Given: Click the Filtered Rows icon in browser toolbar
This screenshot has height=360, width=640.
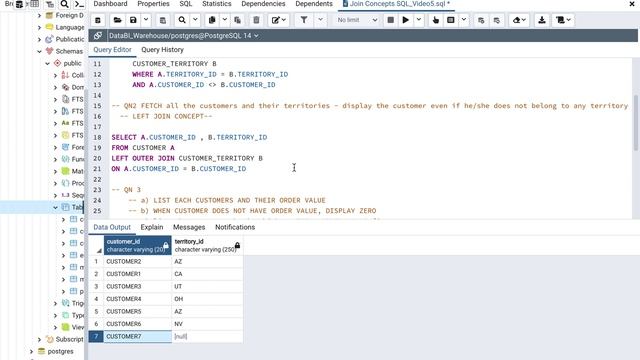Looking at the screenshot, I should tap(50, 4).
